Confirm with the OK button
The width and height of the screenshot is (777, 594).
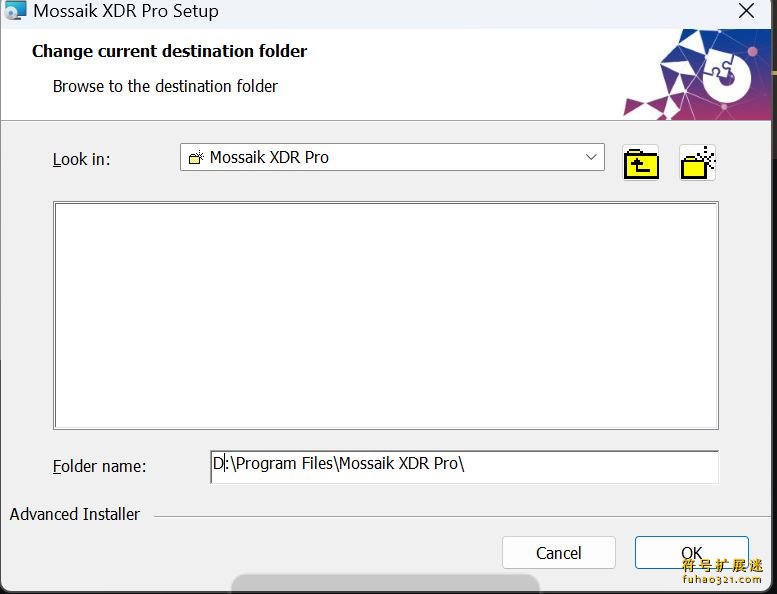(x=691, y=552)
